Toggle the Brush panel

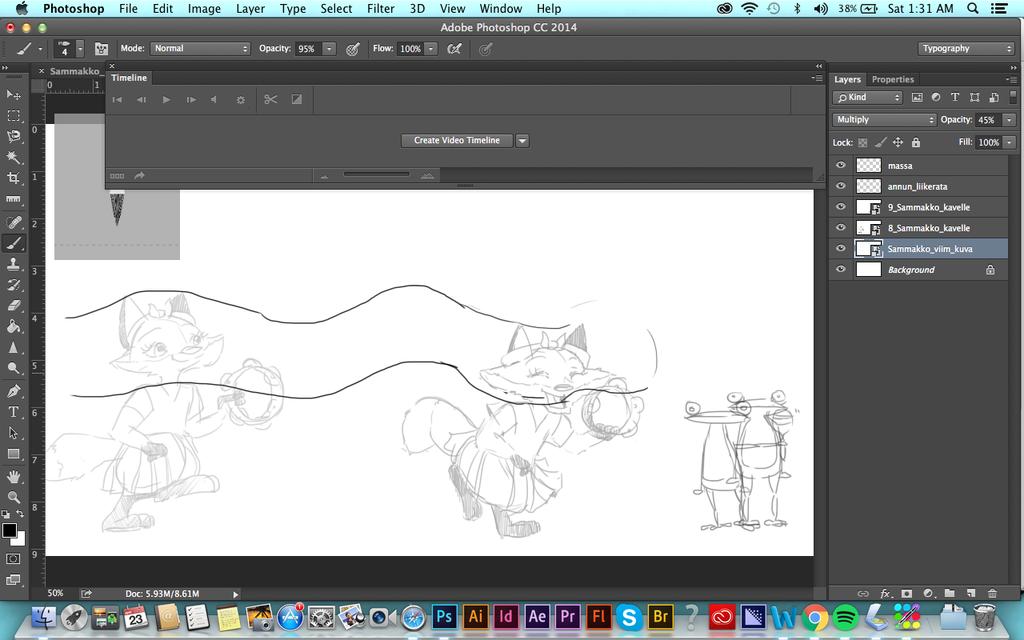(101, 49)
